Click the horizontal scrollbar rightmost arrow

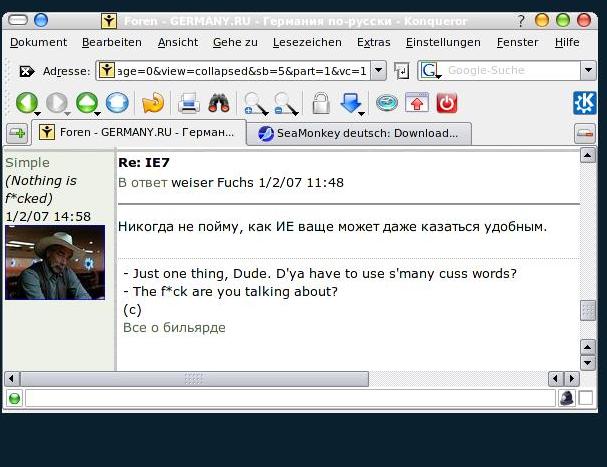coord(572,378)
